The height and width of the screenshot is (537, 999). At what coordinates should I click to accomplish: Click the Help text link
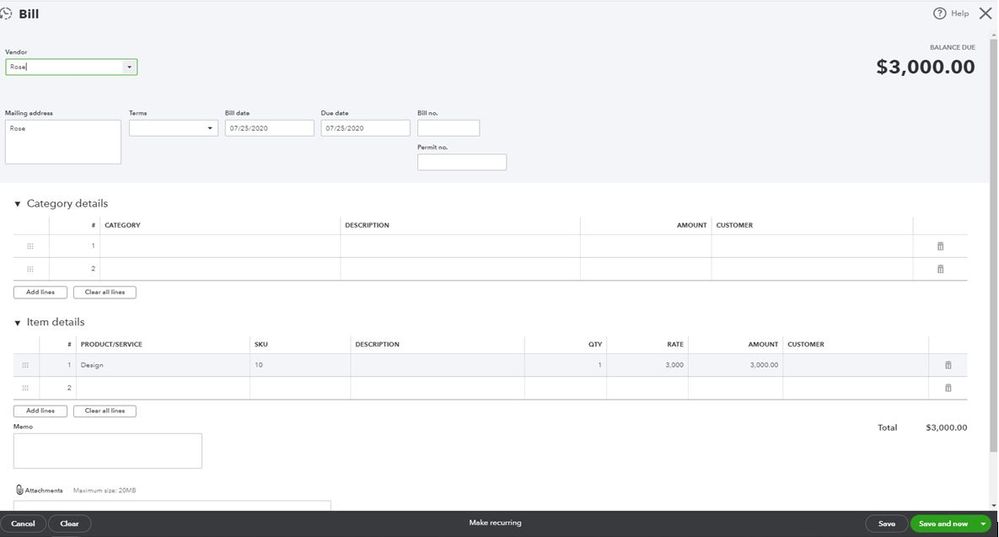click(x=959, y=13)
